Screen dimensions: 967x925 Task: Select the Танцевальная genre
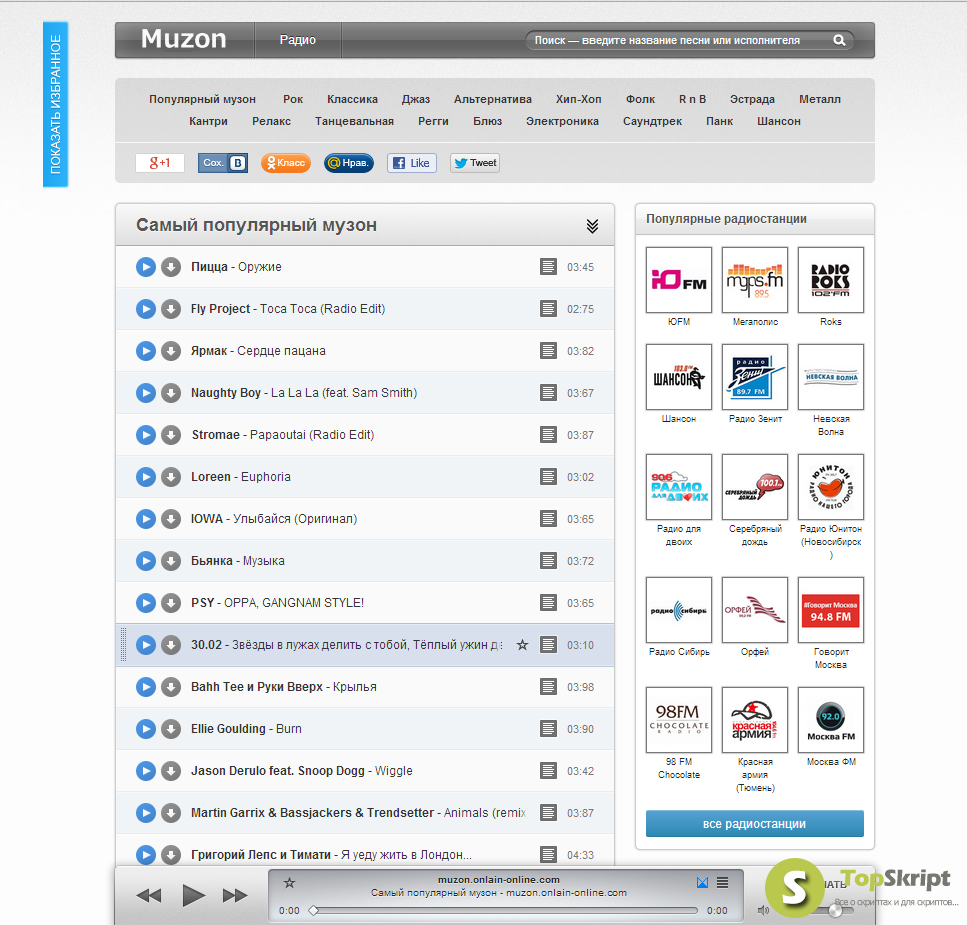(x=355, y=121)
